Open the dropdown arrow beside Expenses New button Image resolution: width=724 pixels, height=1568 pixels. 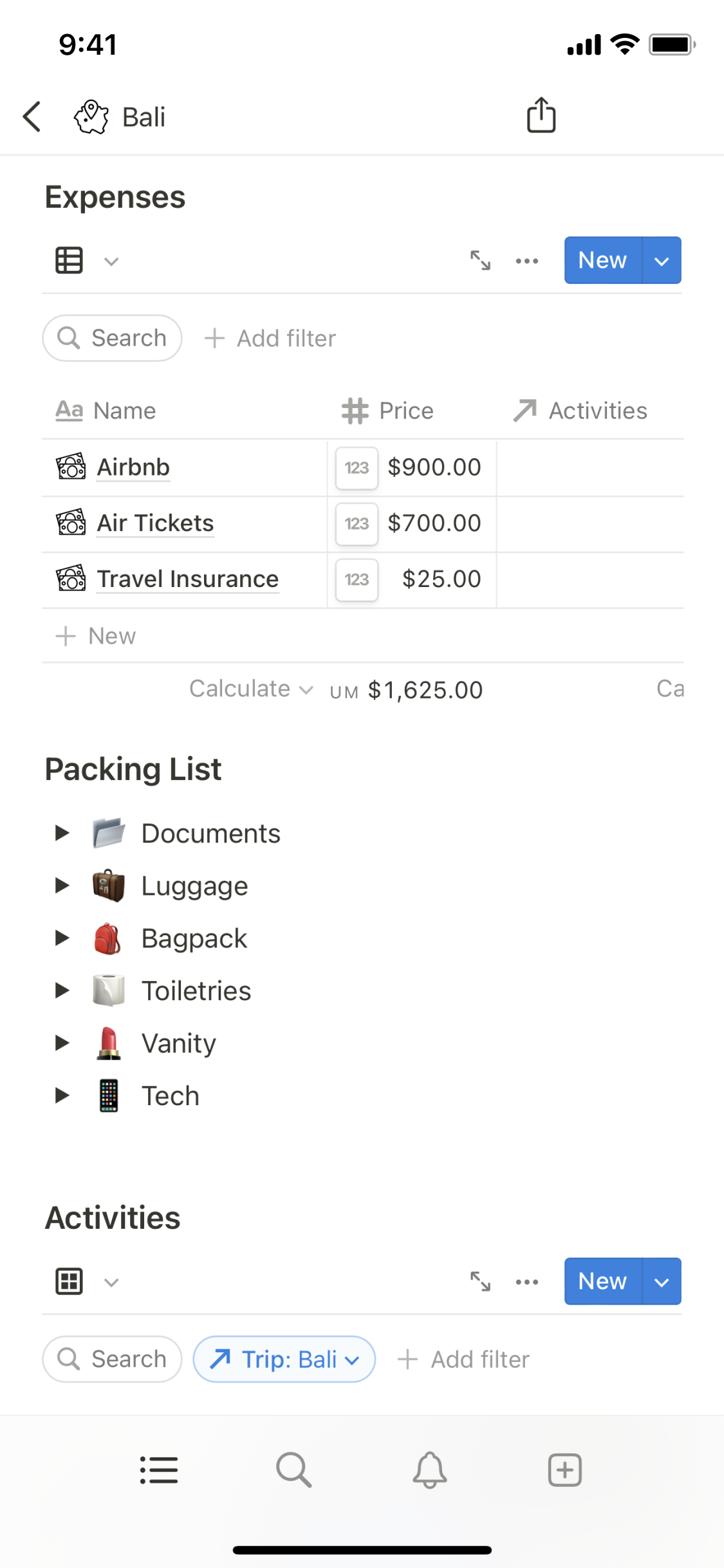(662, 261)
